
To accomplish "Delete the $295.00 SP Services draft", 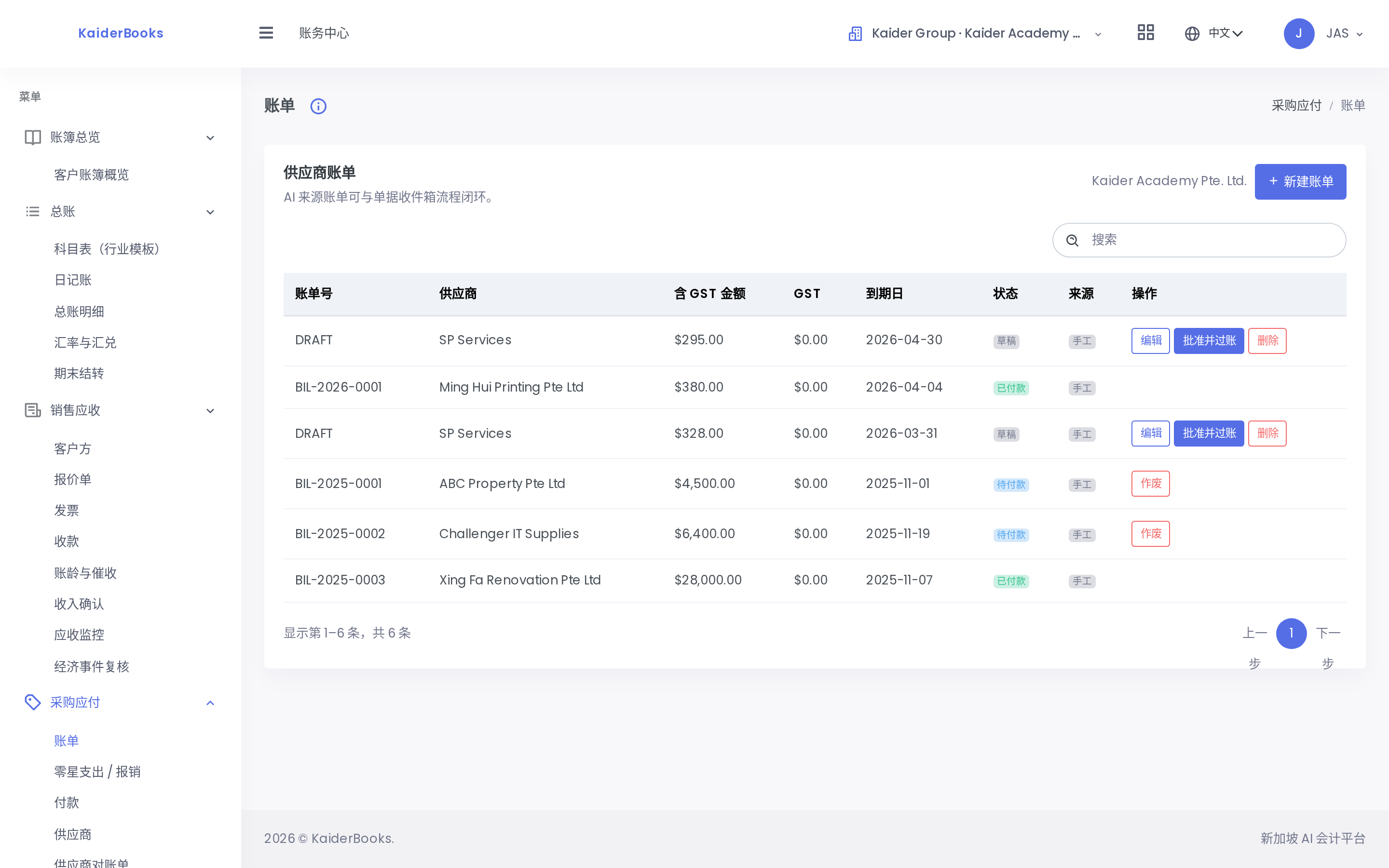I will click(1267, 341).
